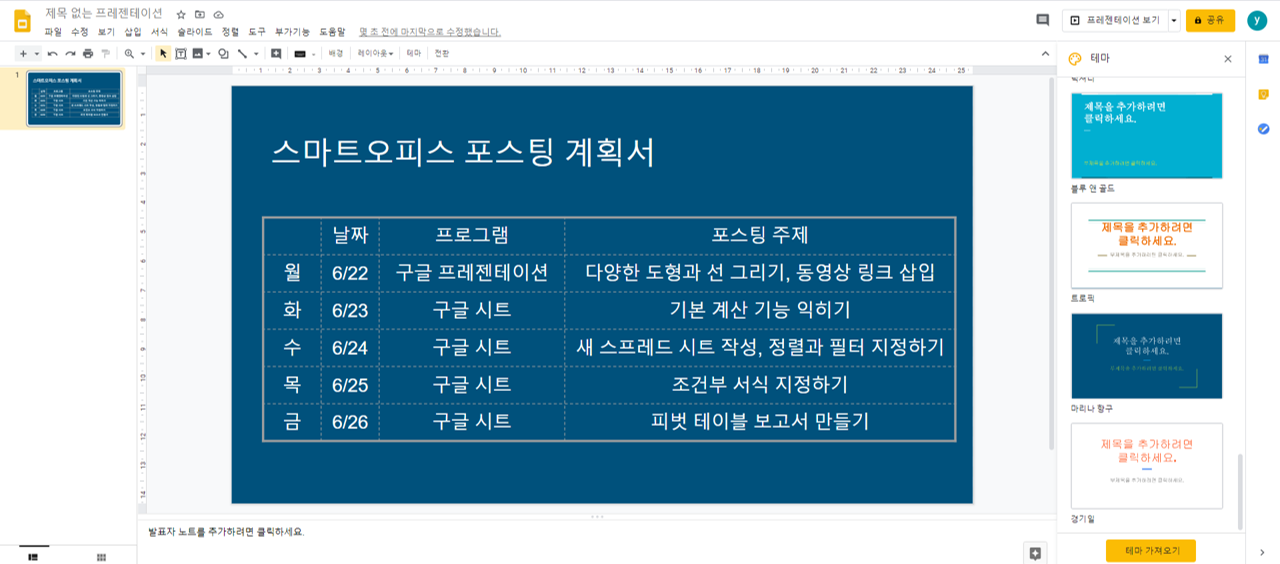Check cloud save status icon
This screenshot has width=1280, height=564.
click(x=218, y=15)
